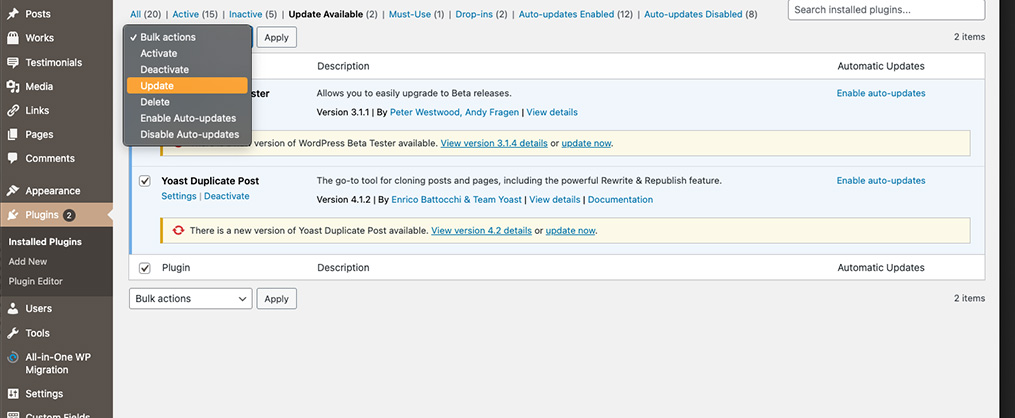The image size is (1015, 418).
Task: Filter plugins by Inactive (5)
Action: [253, 14]
